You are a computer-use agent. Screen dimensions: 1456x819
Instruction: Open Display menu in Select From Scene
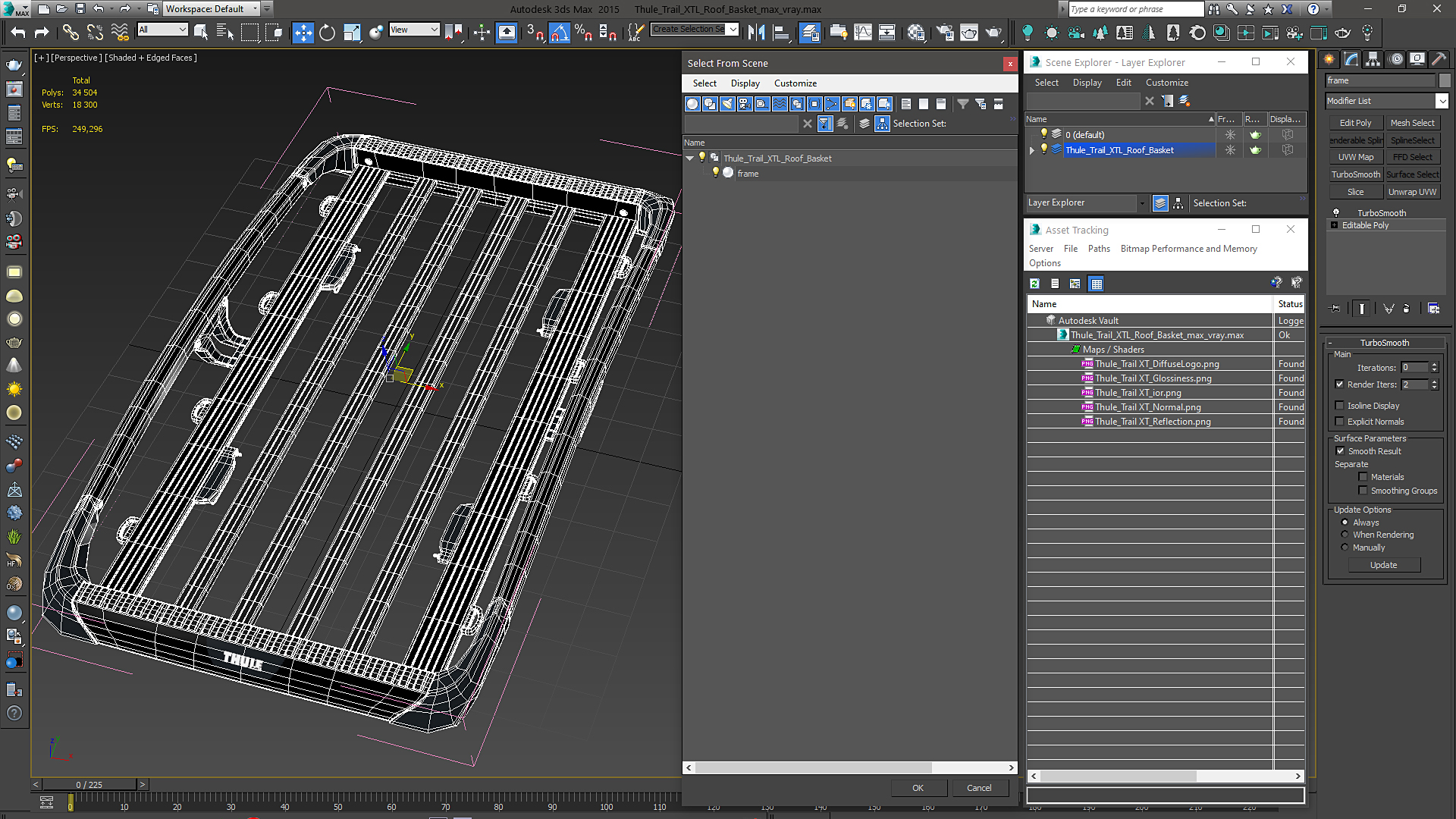[745, 83]
